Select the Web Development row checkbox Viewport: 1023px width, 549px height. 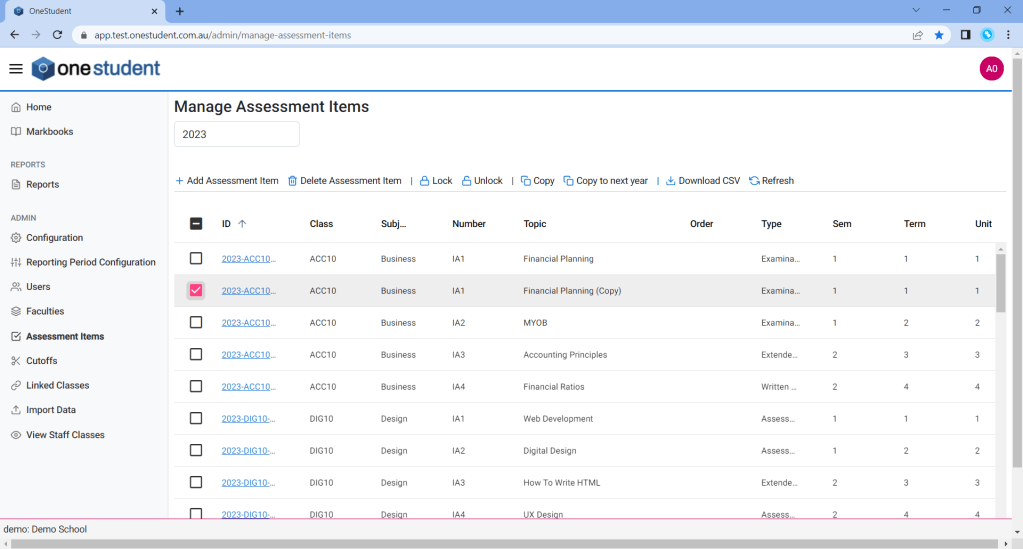coord(196,419)
